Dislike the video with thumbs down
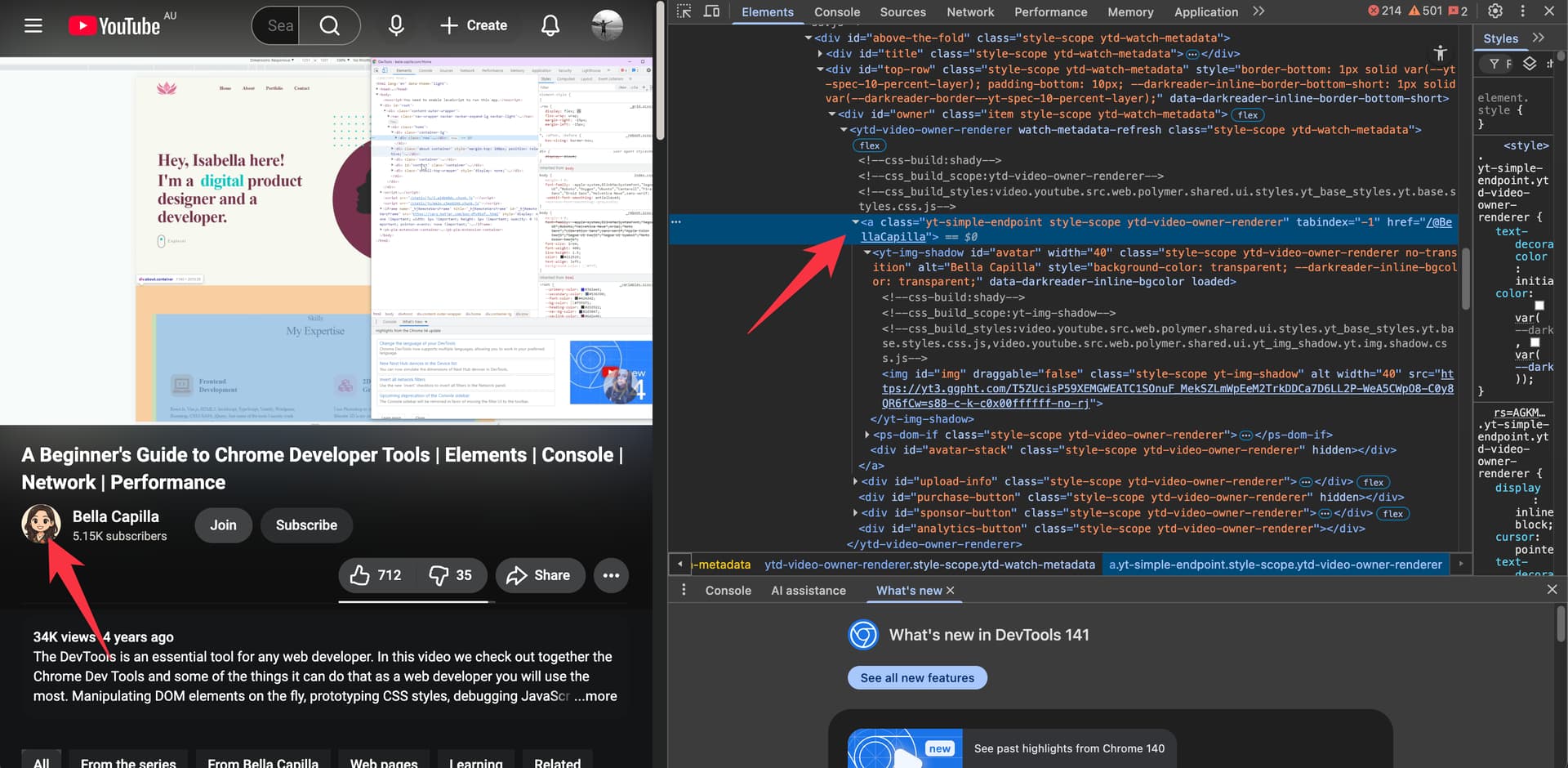This screenshot has width=1568, height=768. (439, 575)
